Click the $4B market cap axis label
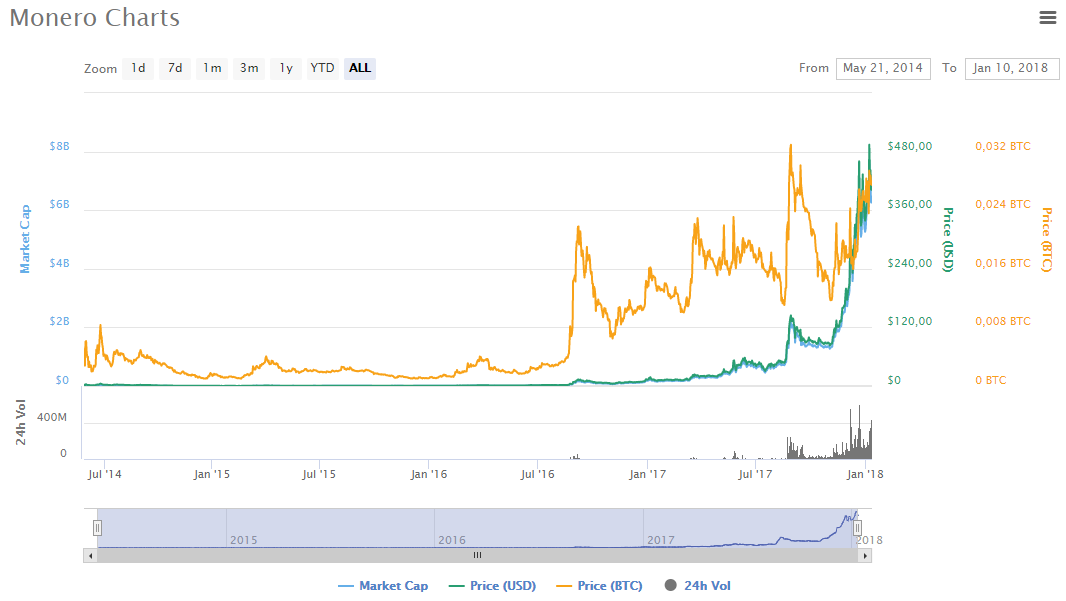 [x=59, y=263]
